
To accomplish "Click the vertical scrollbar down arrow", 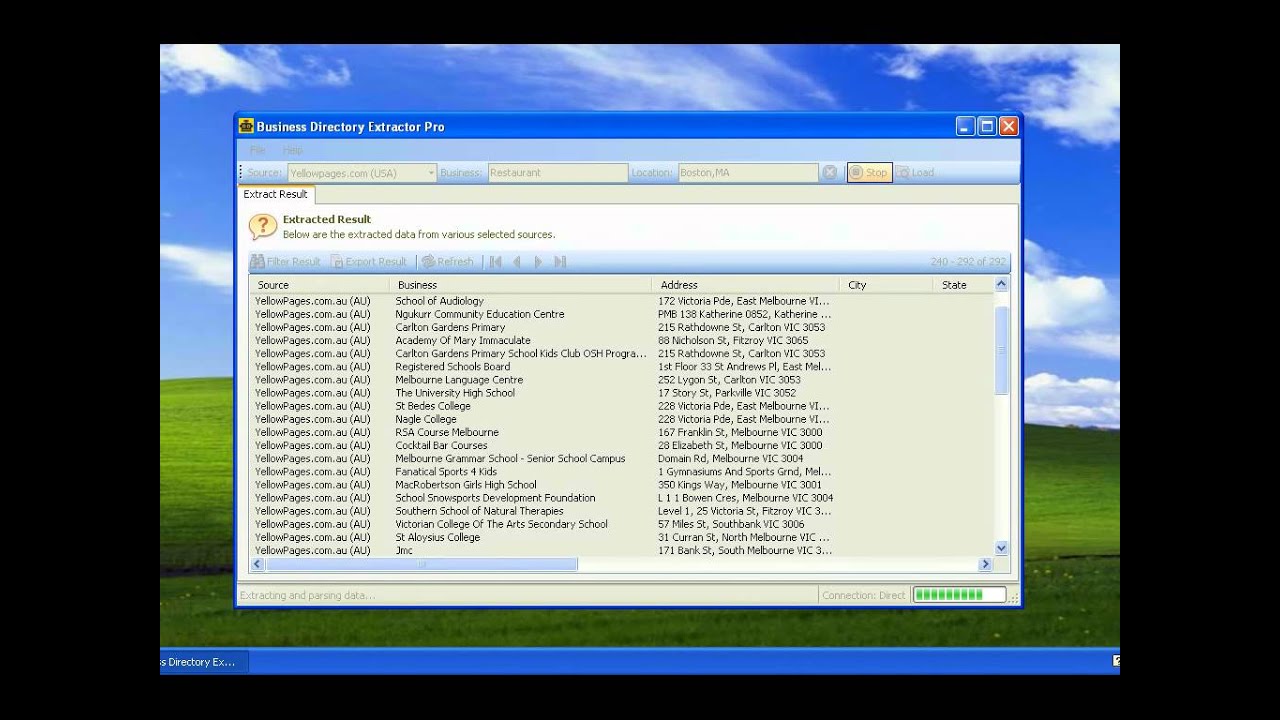I will [x=1002, y=548].
